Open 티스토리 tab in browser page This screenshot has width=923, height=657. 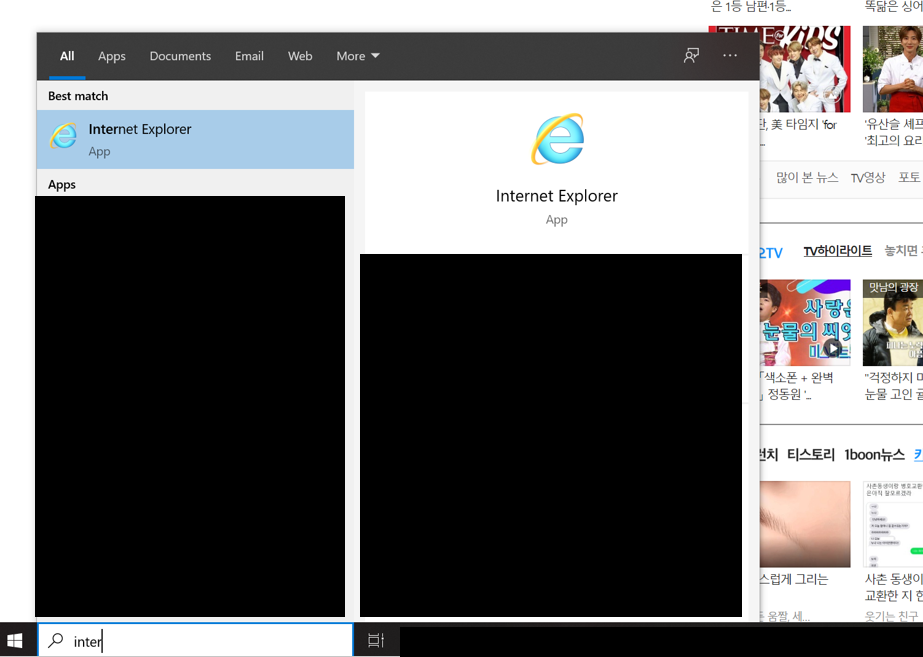tap(811, 454)
